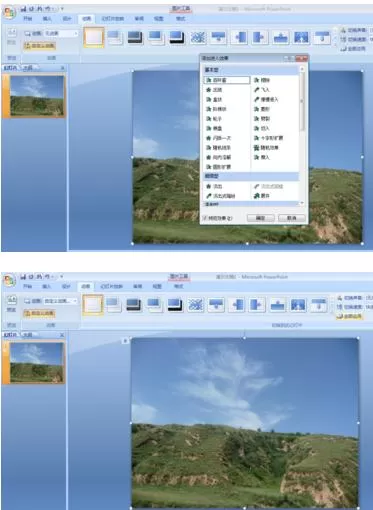Pick the 出现 entrance effect
The image size is (373, 510).
tap(214, 90)
